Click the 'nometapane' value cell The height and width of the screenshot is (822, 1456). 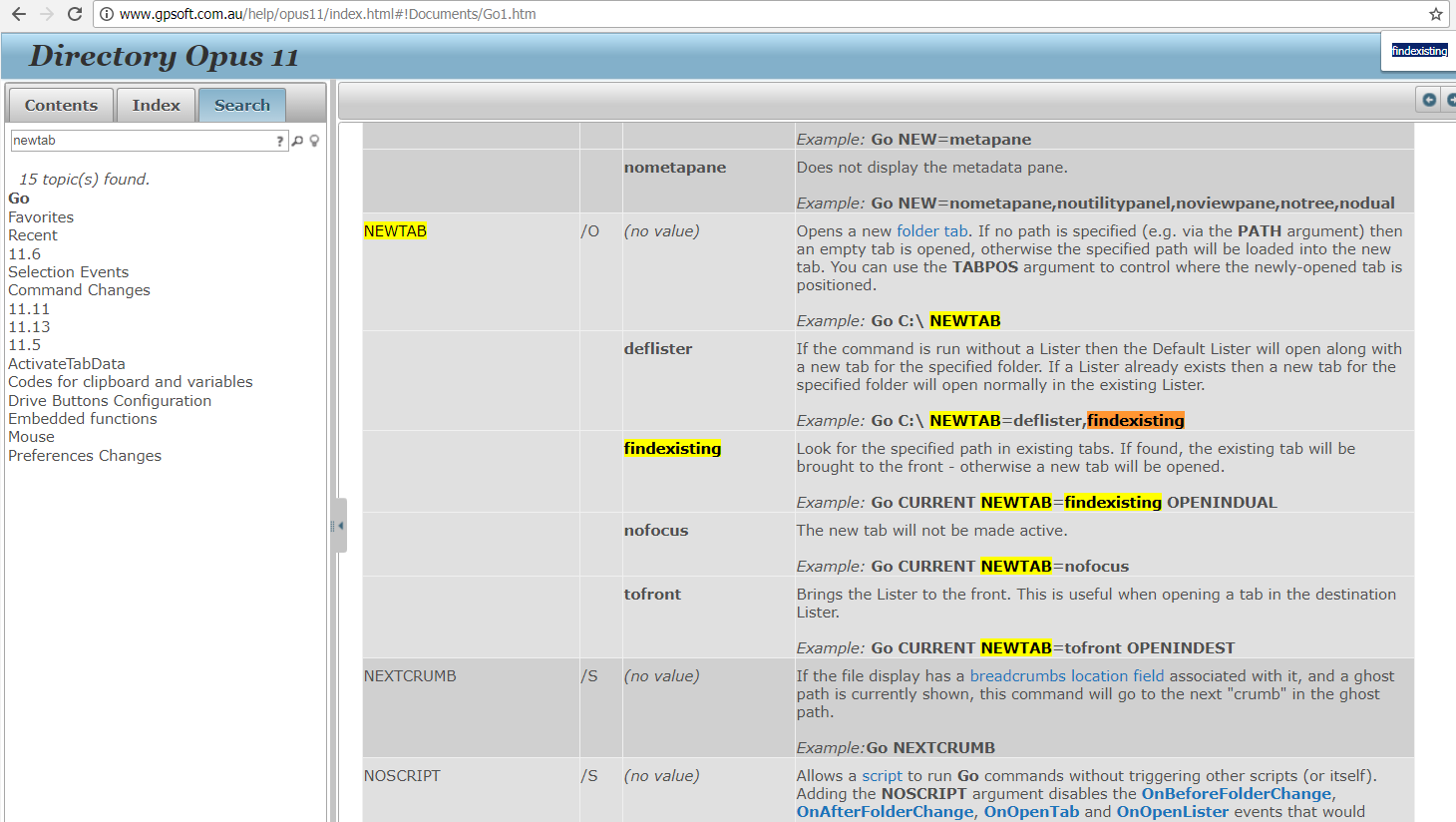pos(675,168)
